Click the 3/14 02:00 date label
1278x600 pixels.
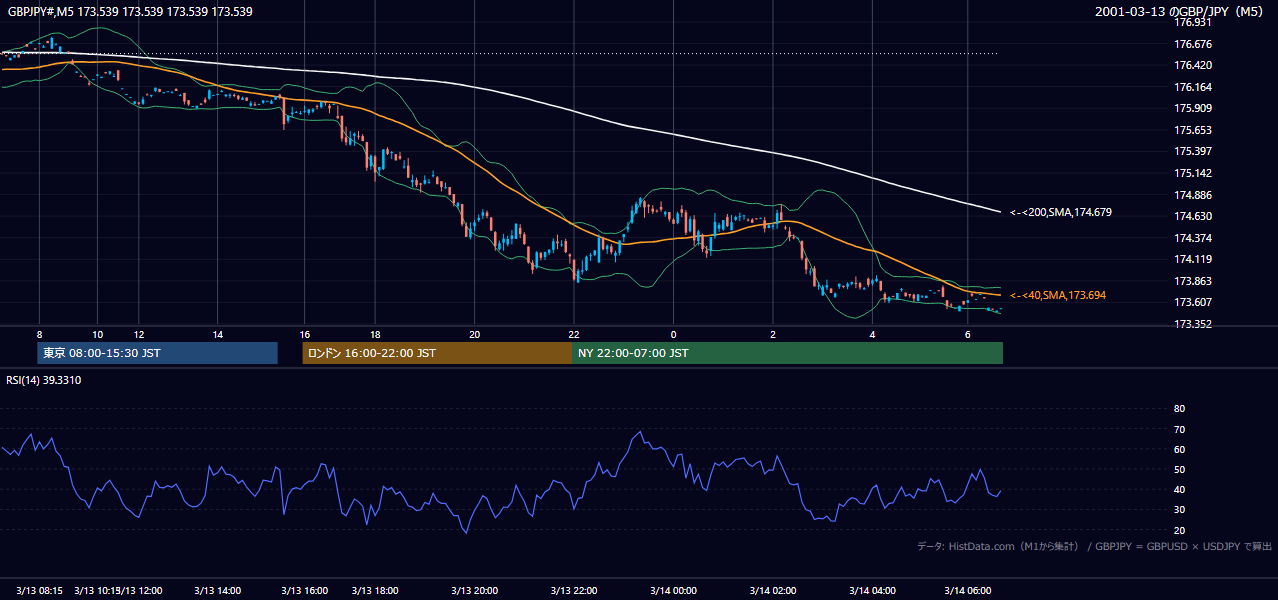tap(773, 590)
